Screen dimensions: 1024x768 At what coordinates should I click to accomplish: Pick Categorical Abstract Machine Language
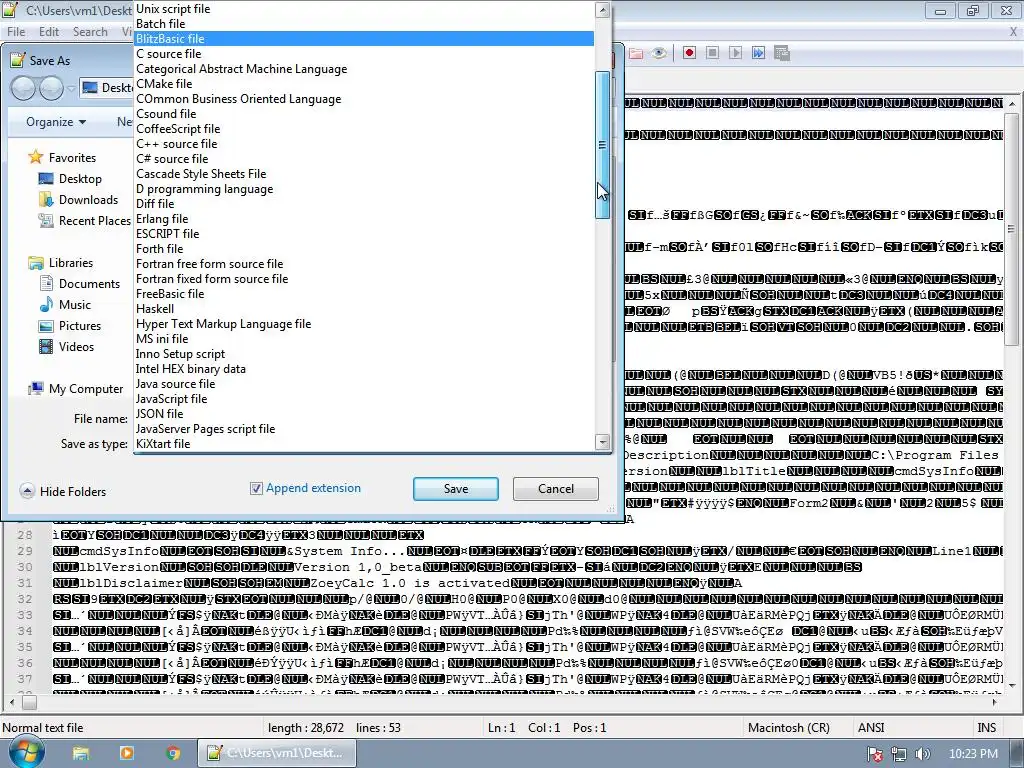[364, 69]
